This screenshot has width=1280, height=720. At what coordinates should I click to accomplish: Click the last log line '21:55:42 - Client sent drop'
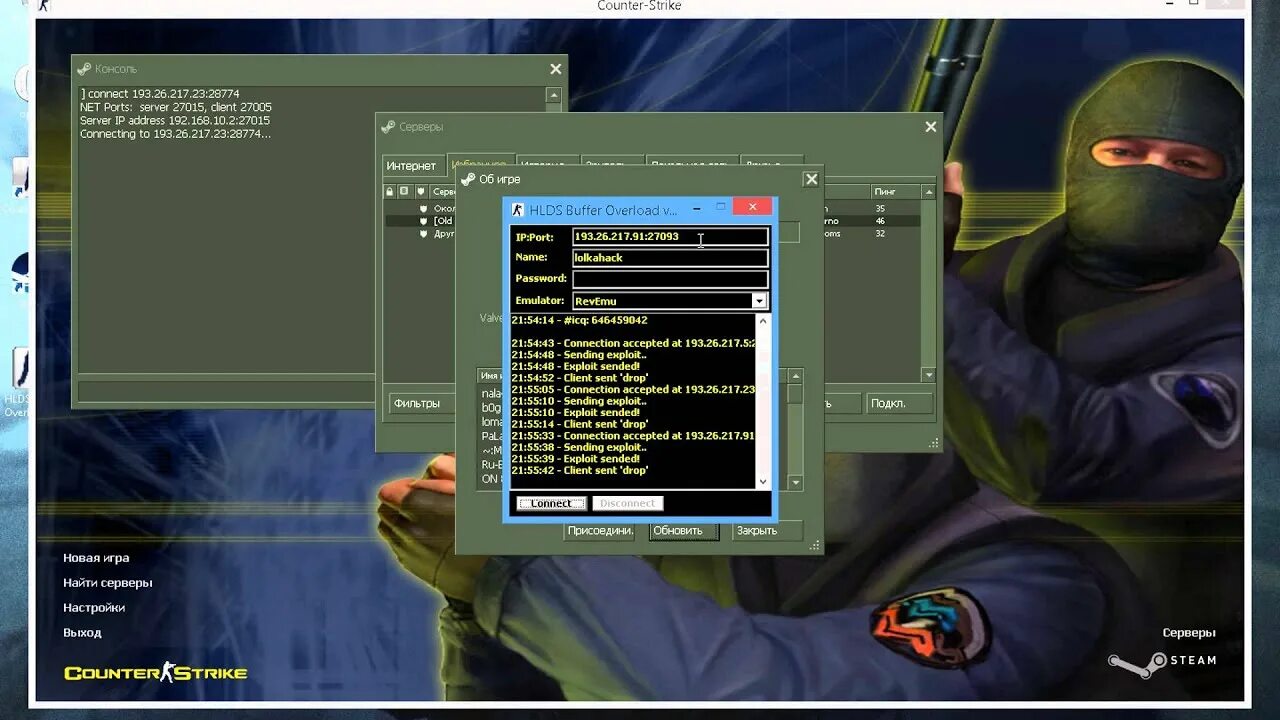click(x=579, y=470)
